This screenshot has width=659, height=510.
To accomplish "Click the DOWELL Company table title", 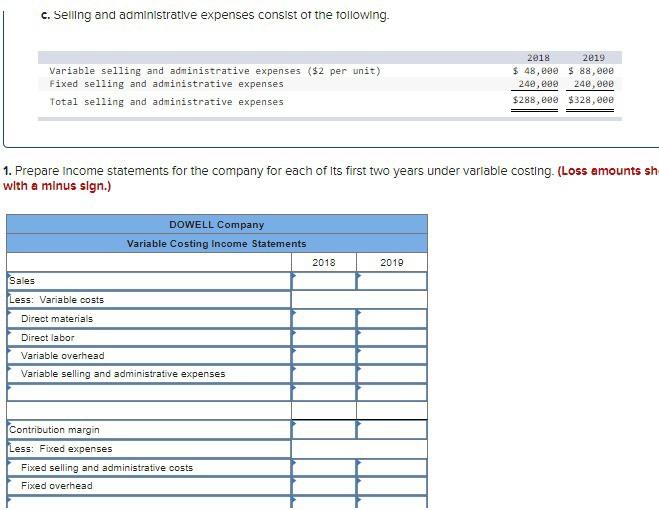I will tap(216, 225).
